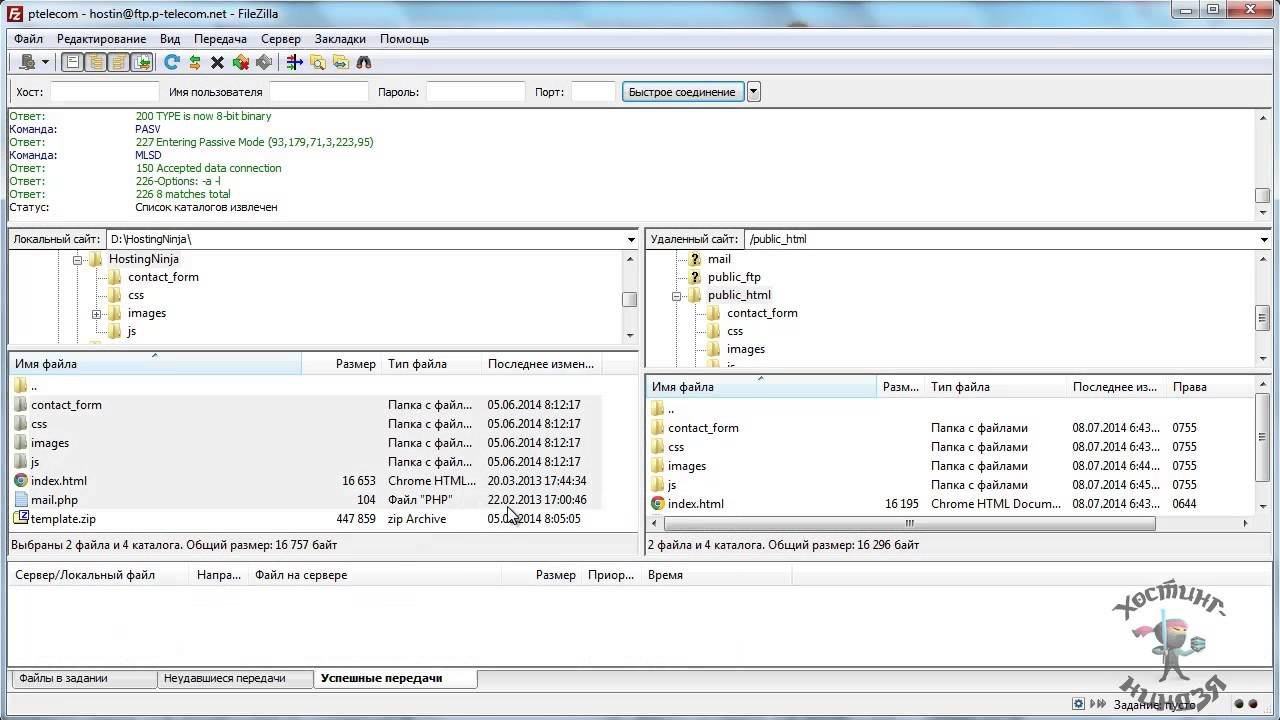This screenshot has width=1280, height=720.
Task: Click the process queue arrows icon
Action: [x=195, y=62]
